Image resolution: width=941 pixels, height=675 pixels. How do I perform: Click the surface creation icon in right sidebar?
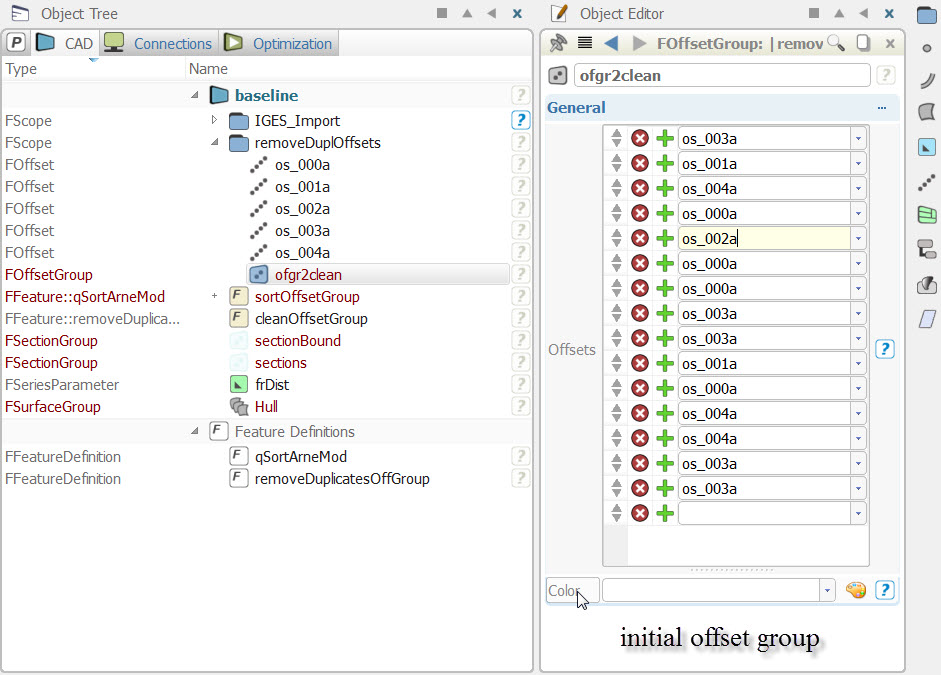pyautogui.click(x=926, y=113)
